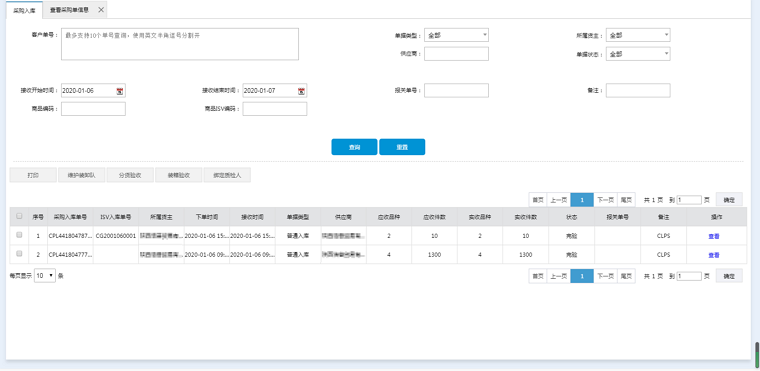Click the blue 重置 button
The width and height of the screenshot is (760, 371).
coord(402,147)
